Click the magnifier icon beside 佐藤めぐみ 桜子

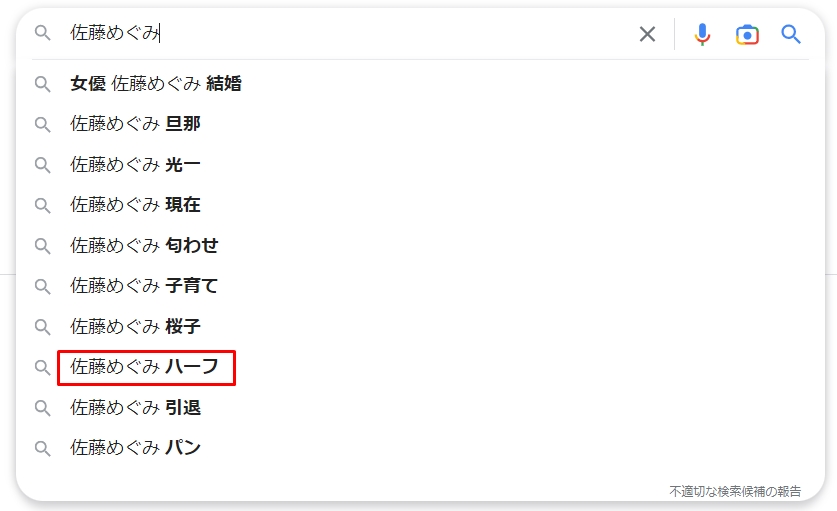(x=43, y=327)
